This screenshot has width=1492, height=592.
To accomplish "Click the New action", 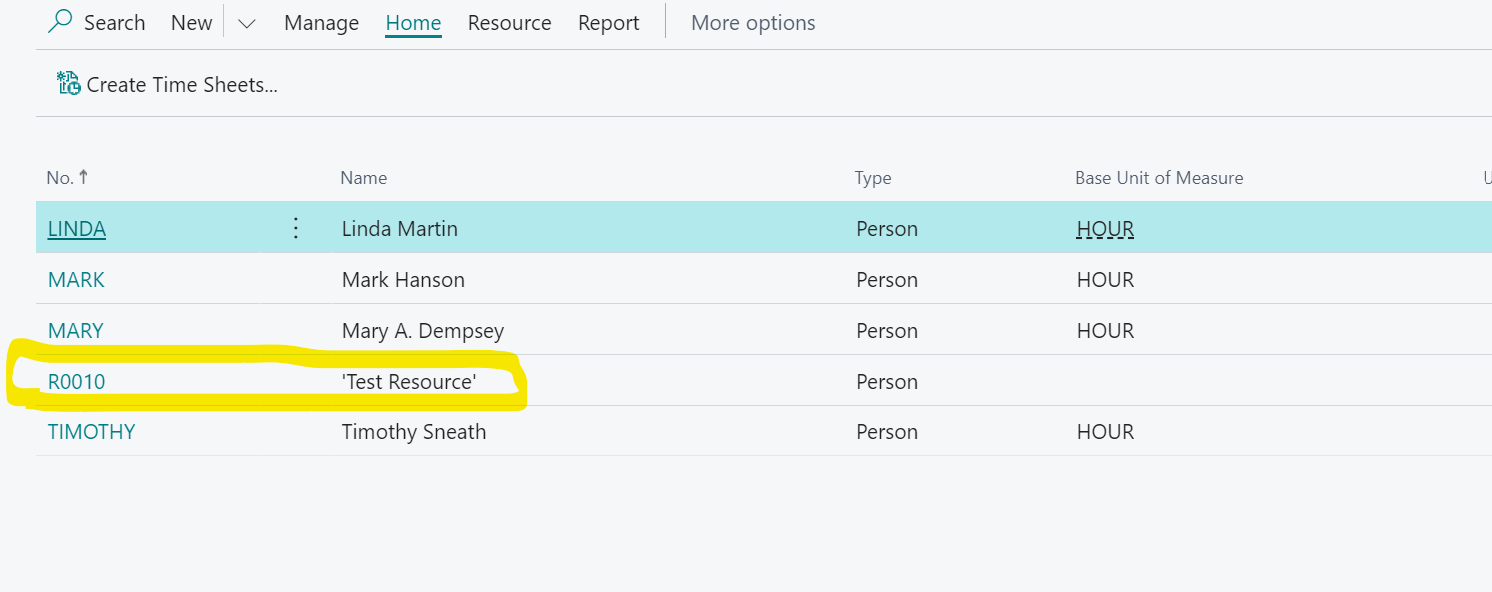I will click(191, 23).
